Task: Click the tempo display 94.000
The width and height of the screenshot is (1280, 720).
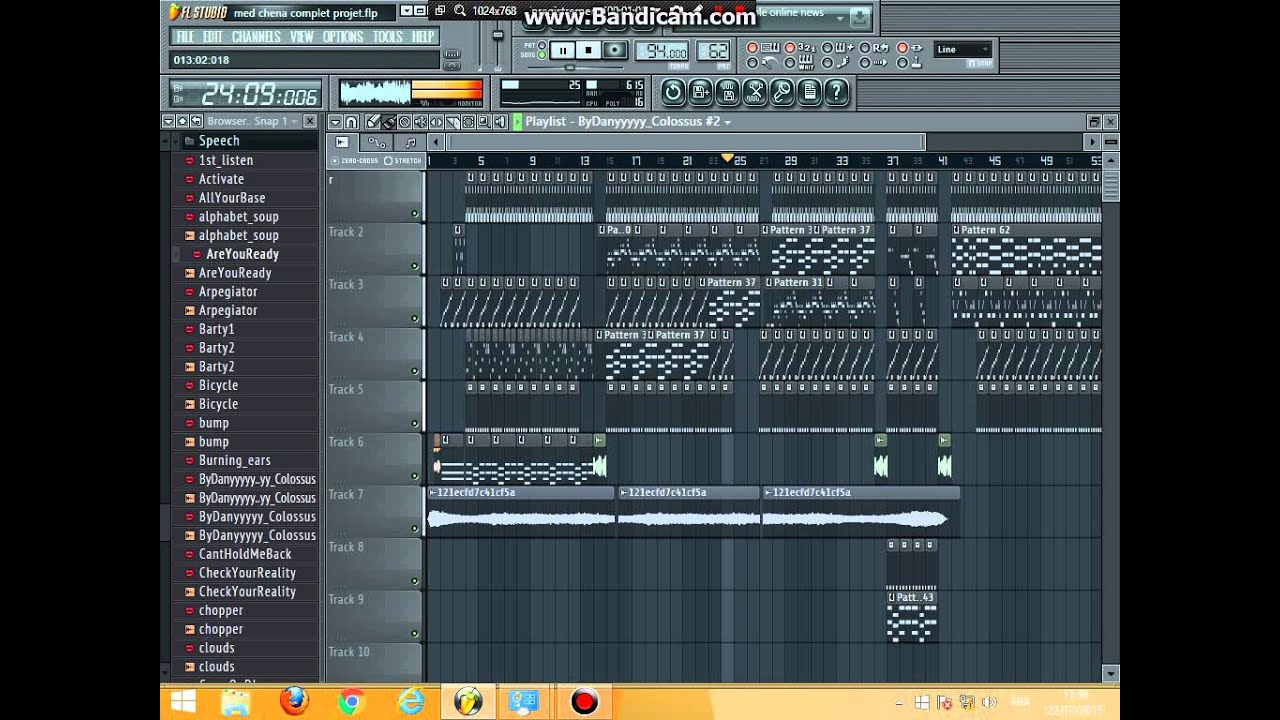Action: pos(662,50)
